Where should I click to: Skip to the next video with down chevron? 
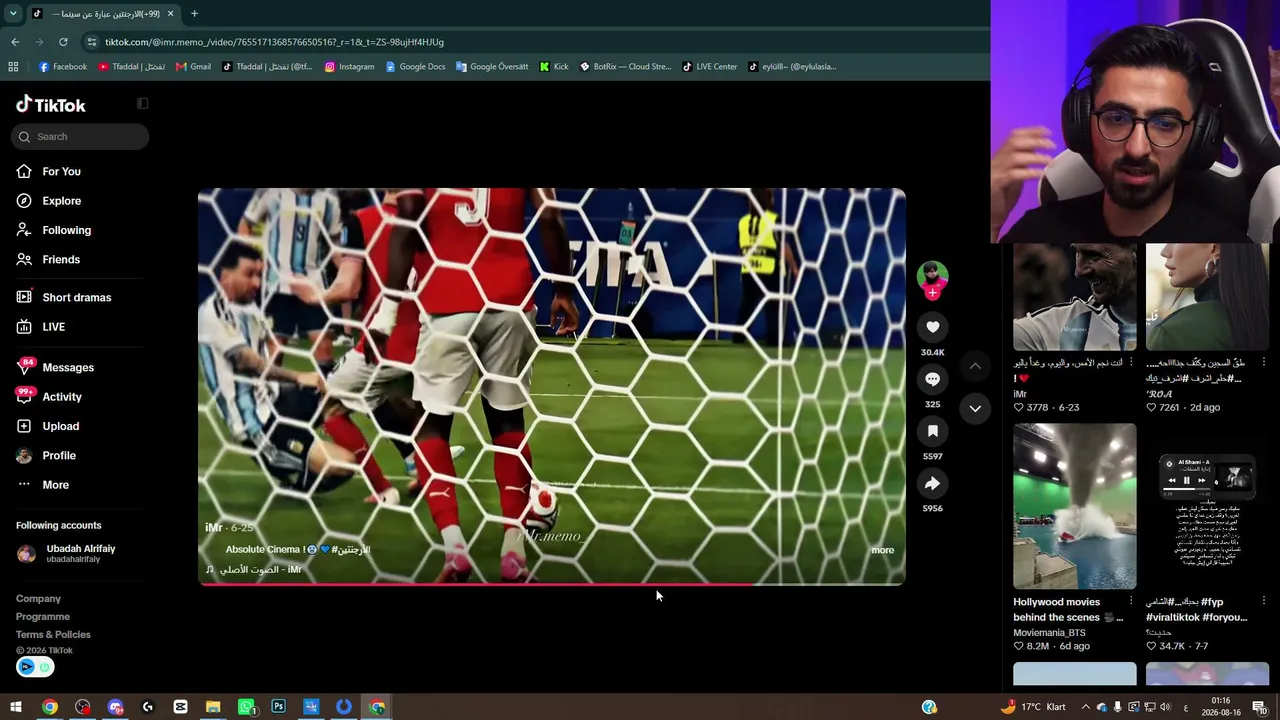[975, 408]
